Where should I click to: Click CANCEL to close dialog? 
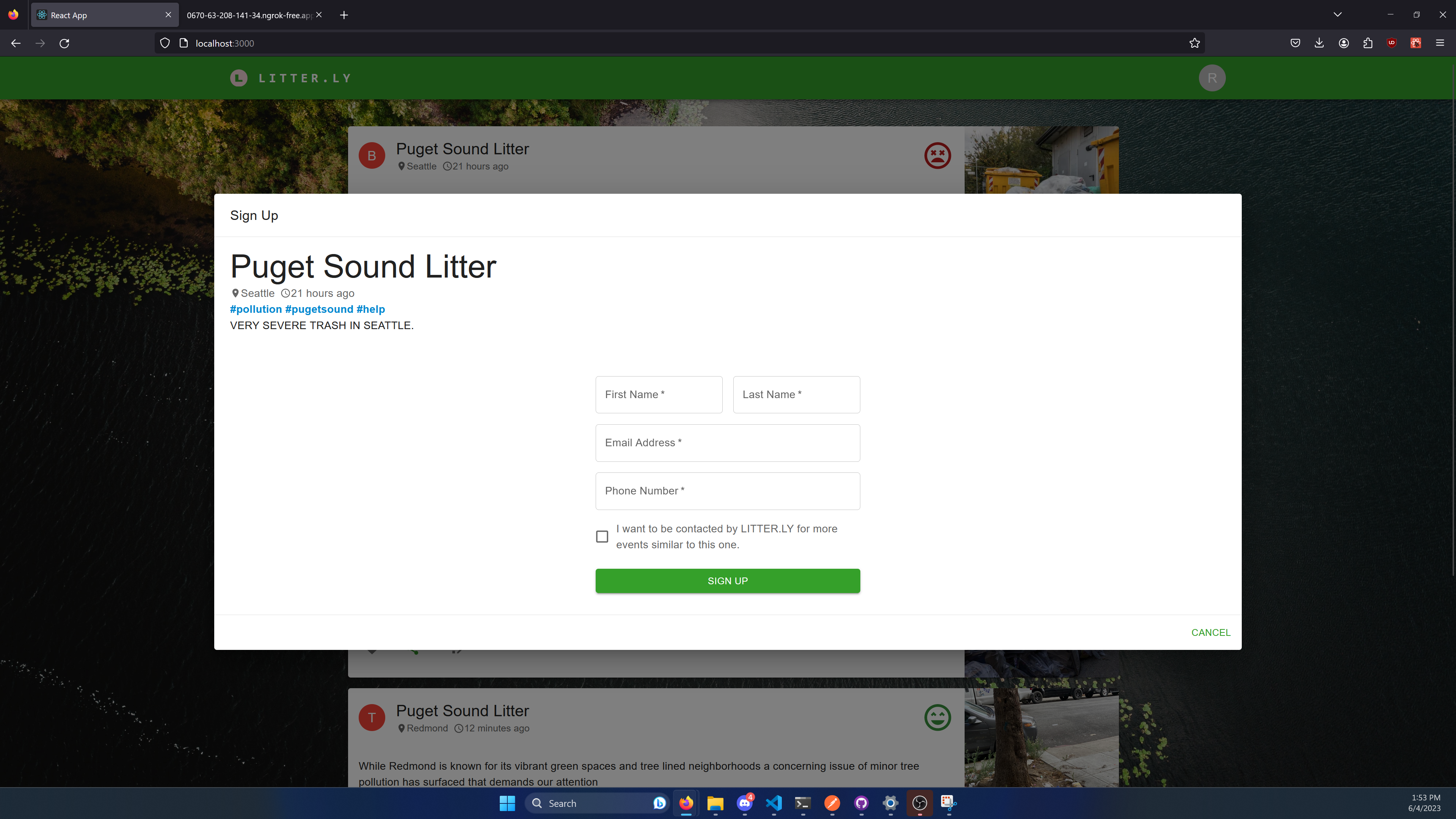(1210, 632)
